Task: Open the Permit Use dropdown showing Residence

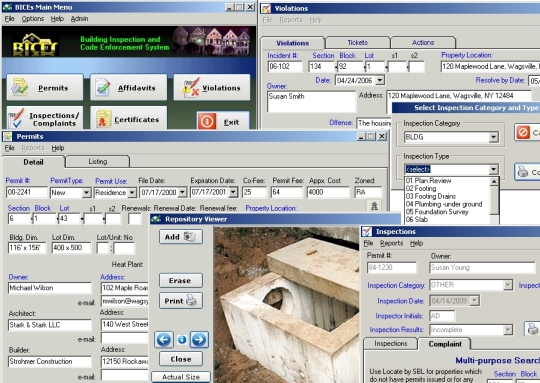Action: 132,193
